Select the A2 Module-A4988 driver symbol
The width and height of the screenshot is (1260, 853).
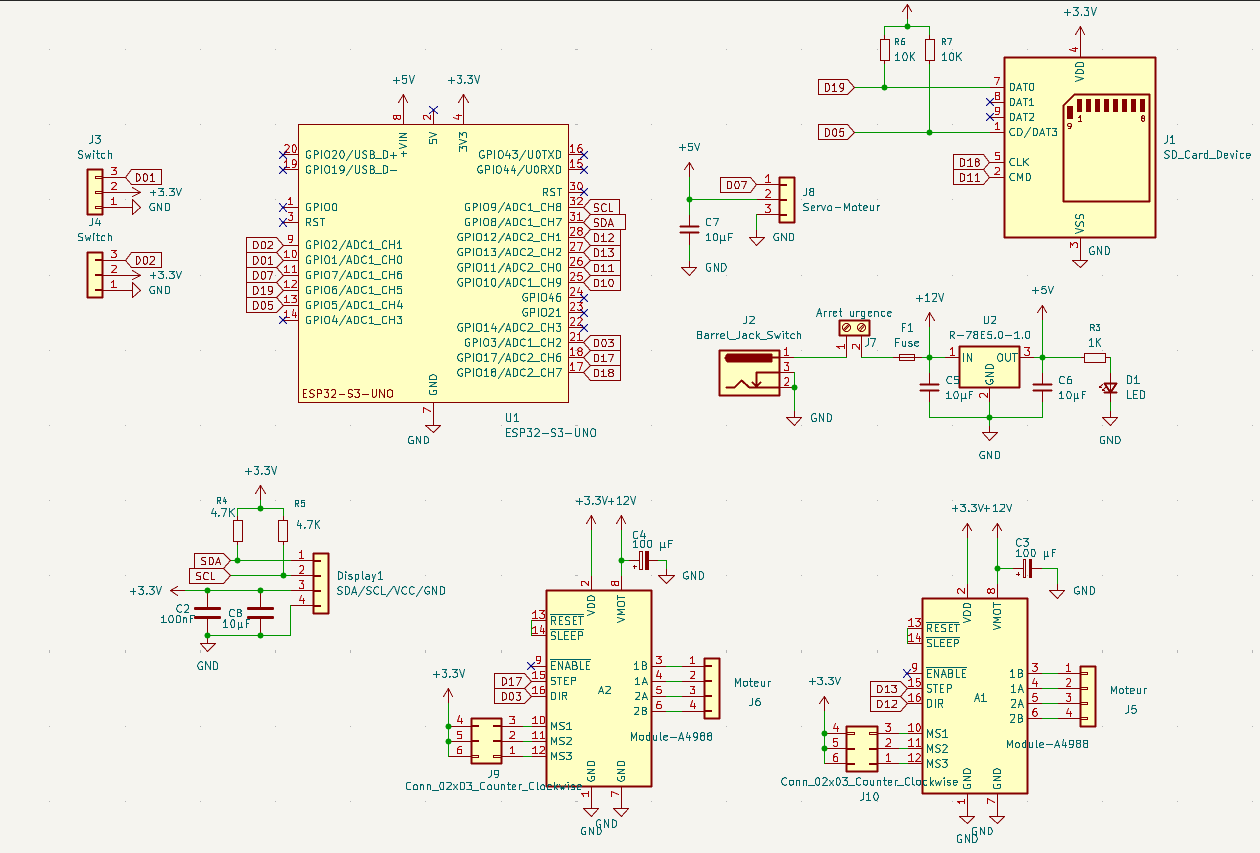(x=598, y=689)
